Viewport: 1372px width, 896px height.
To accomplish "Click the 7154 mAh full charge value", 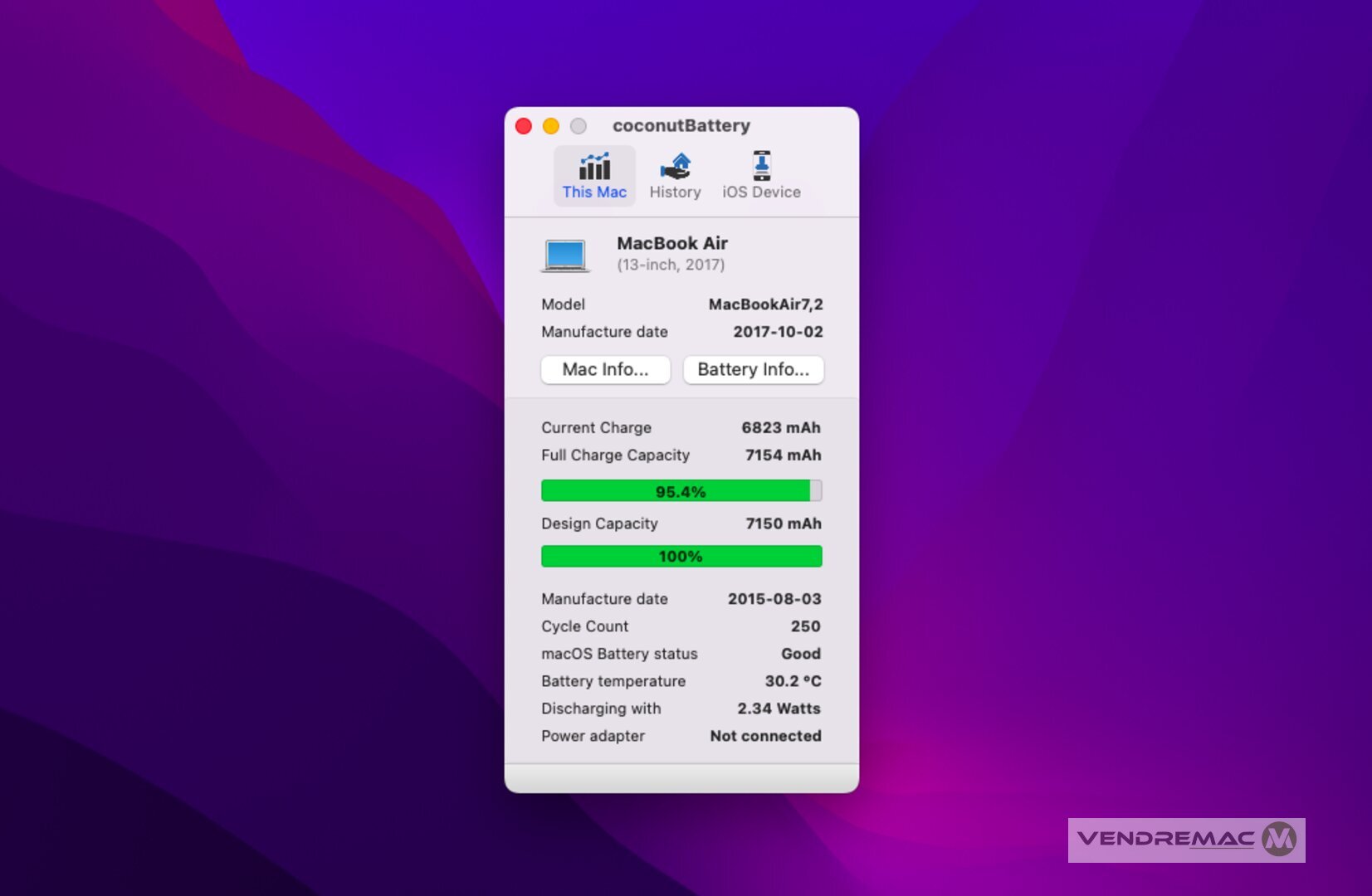I will (x=783, y=455).
